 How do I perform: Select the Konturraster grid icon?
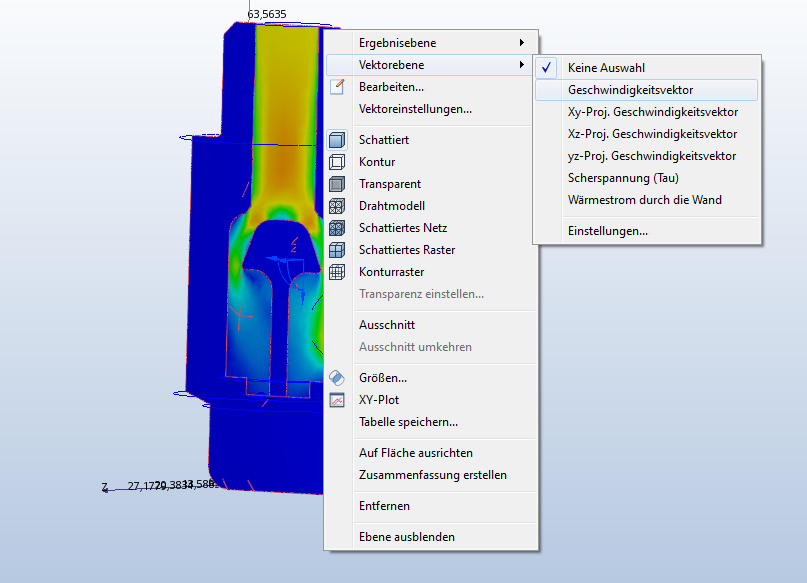(337, 272)
